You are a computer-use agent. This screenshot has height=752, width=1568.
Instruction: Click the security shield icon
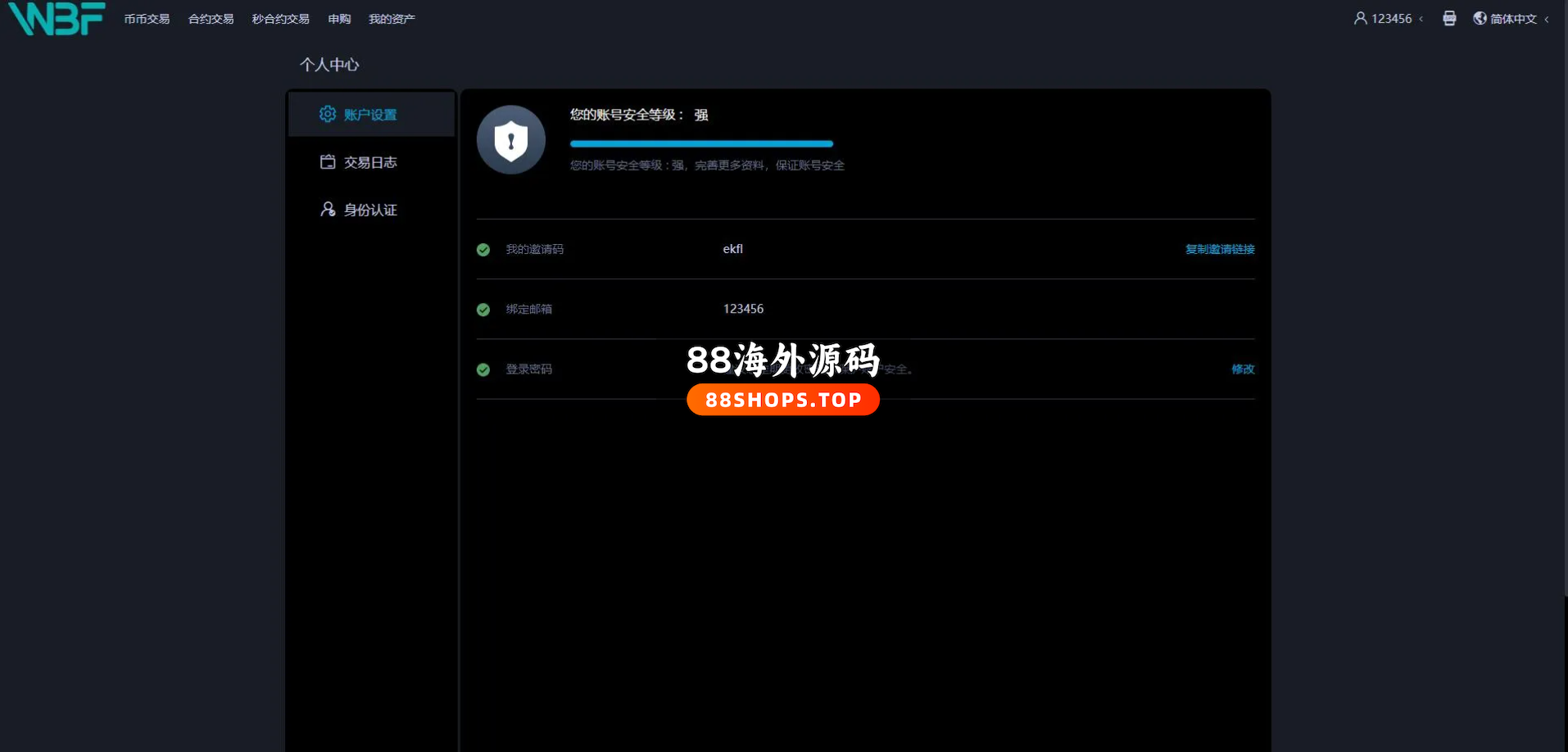pyautogui.click(x=511, y=140)
